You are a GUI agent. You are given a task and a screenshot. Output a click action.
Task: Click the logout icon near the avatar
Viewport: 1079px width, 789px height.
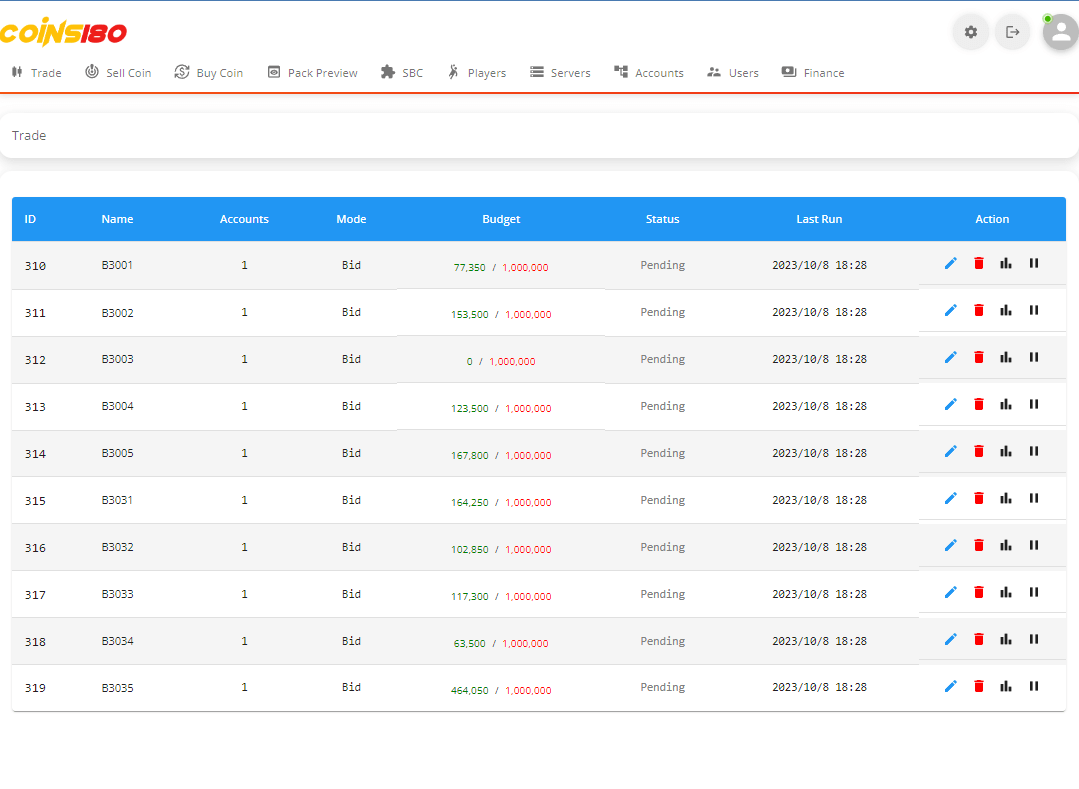[x=1012, y=31]
